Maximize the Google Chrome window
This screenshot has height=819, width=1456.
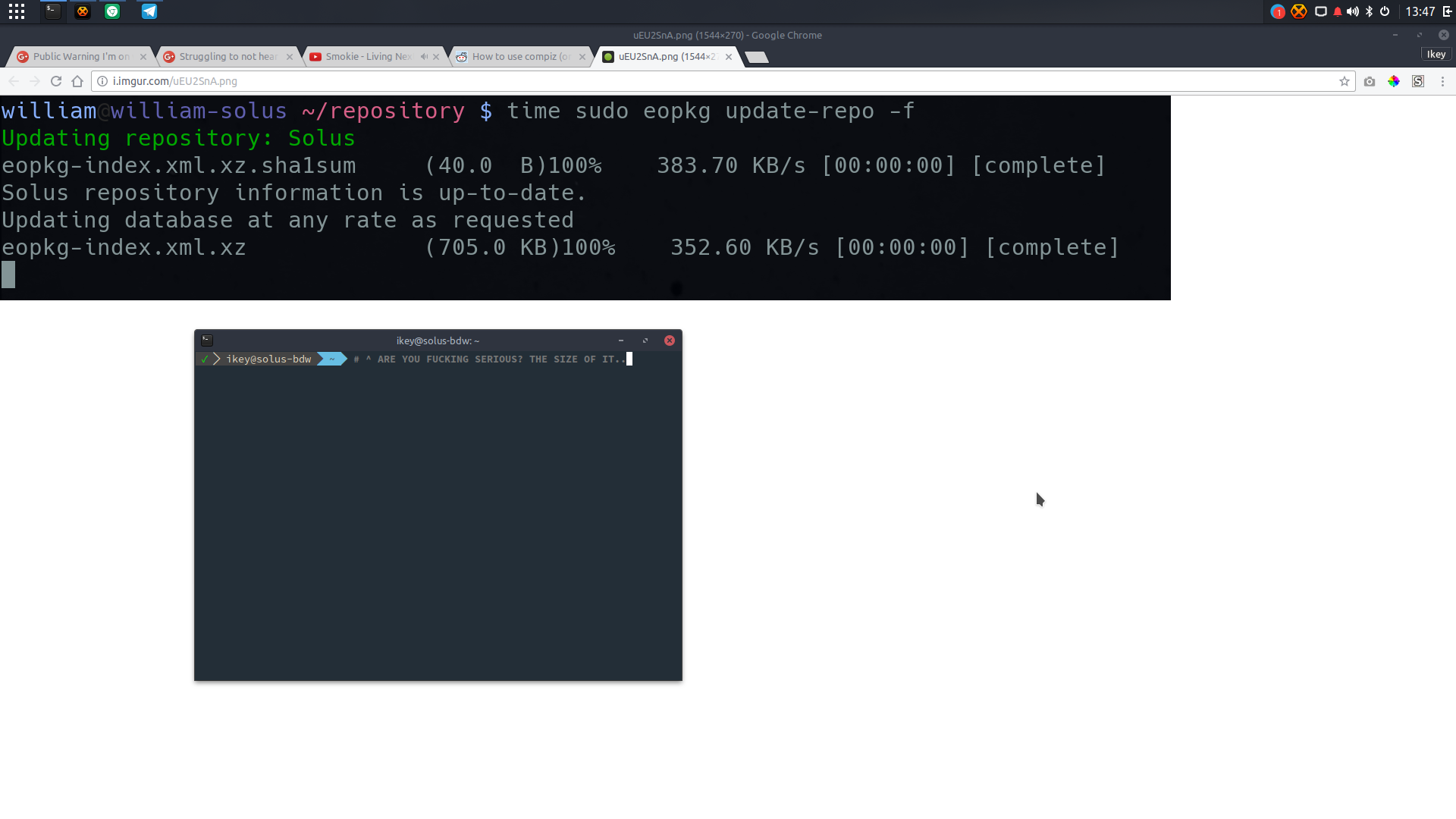[1419, 35]
